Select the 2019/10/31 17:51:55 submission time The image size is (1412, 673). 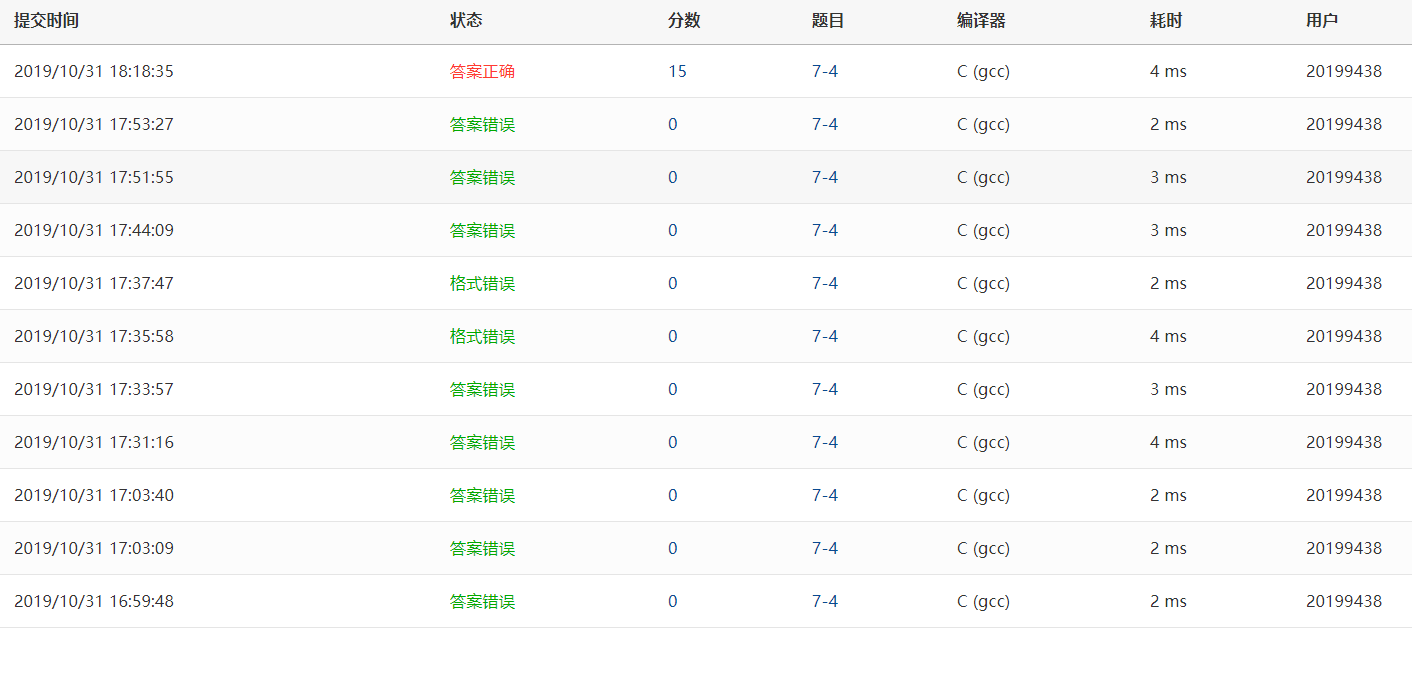pos(94,178)
